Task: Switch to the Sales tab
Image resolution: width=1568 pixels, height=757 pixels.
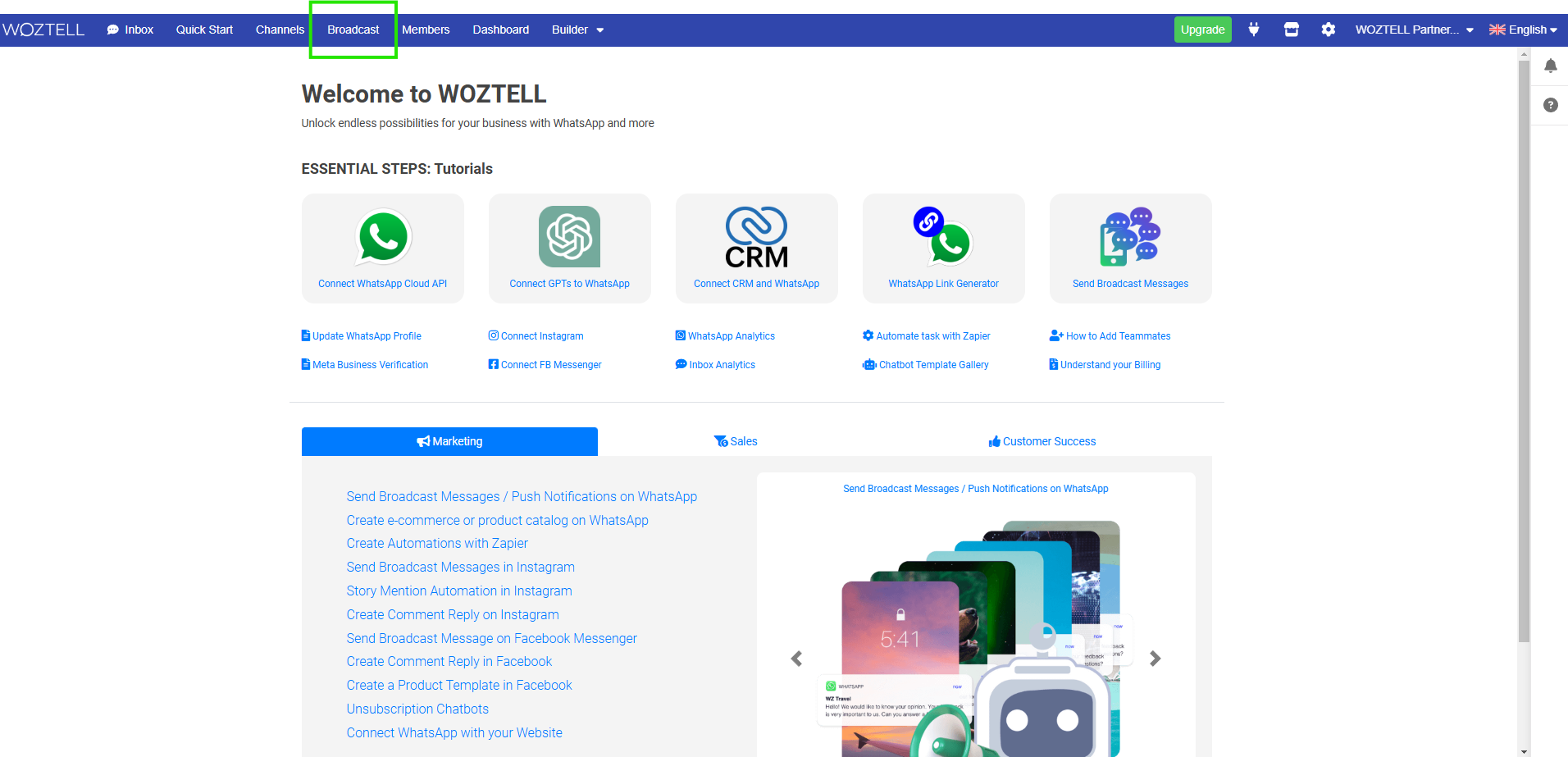Action: tap(736, 441)
